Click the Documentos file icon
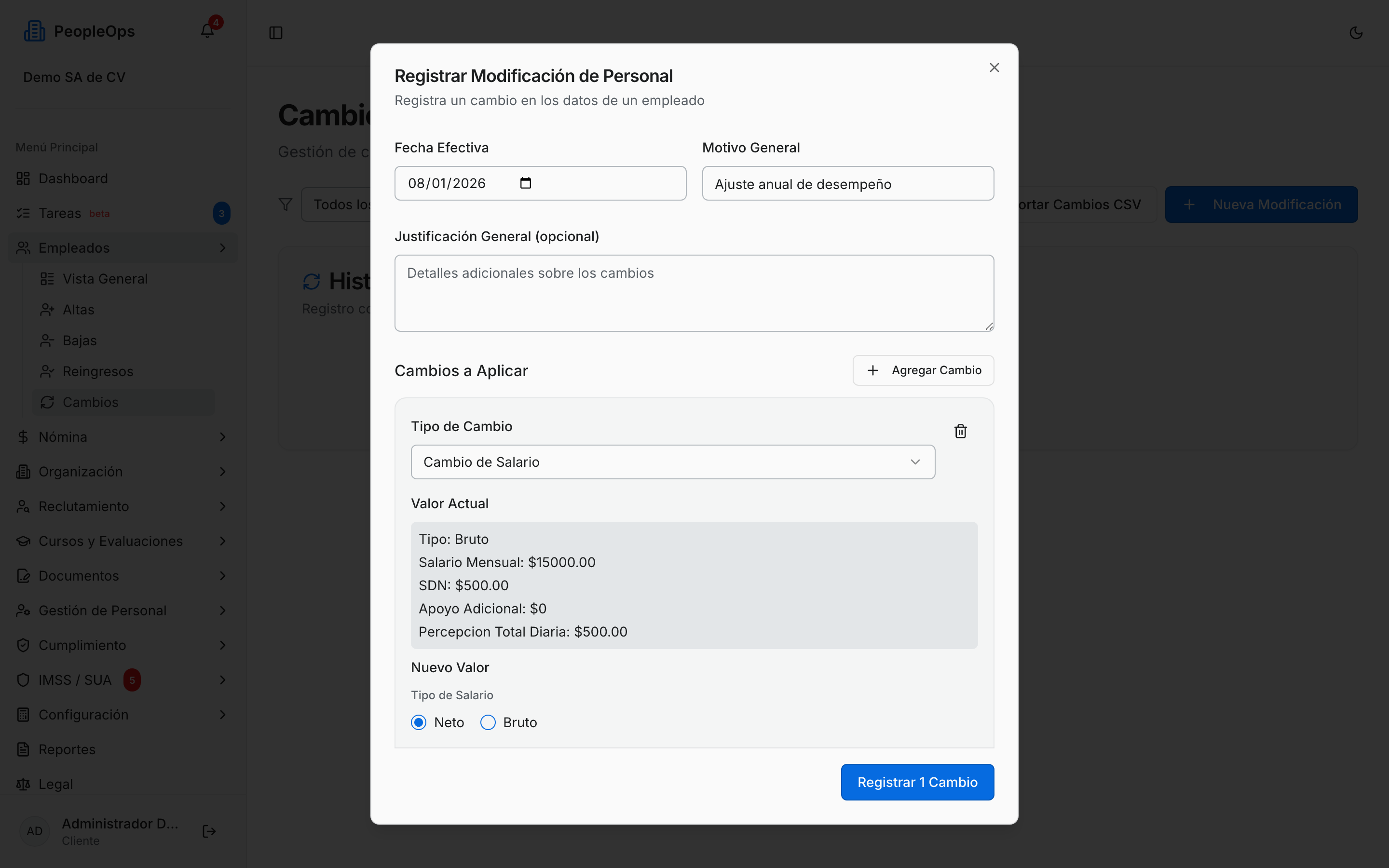 (23, 576)
